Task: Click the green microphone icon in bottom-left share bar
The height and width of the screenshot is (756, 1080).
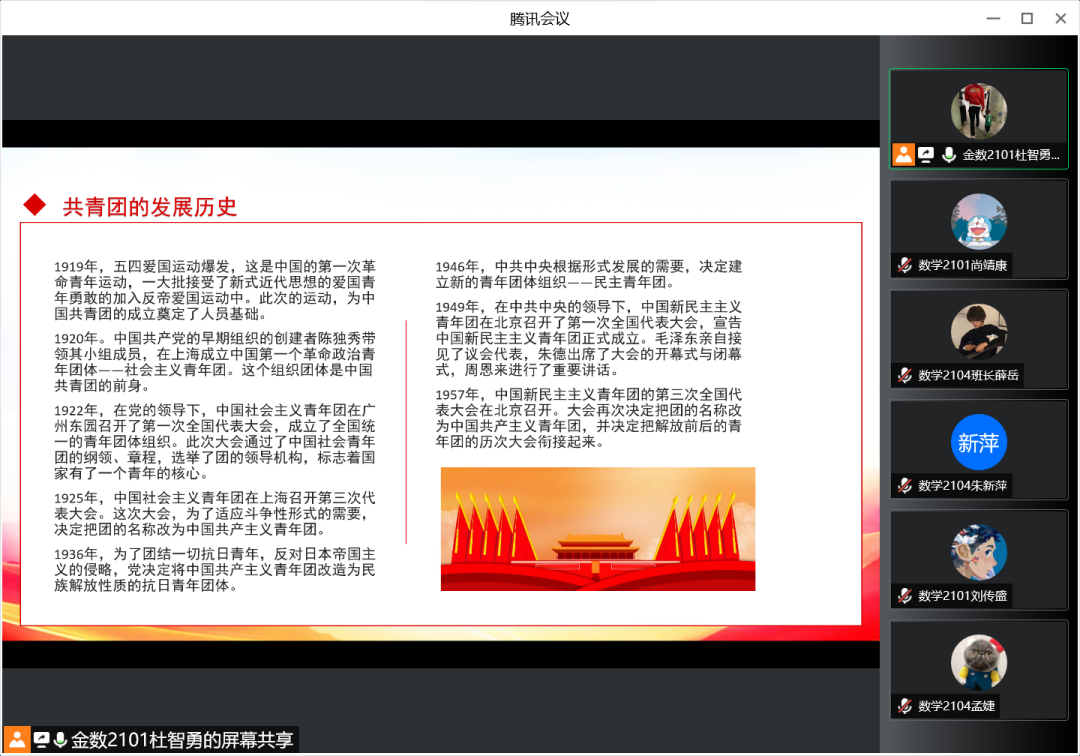Action: (60, 740)
